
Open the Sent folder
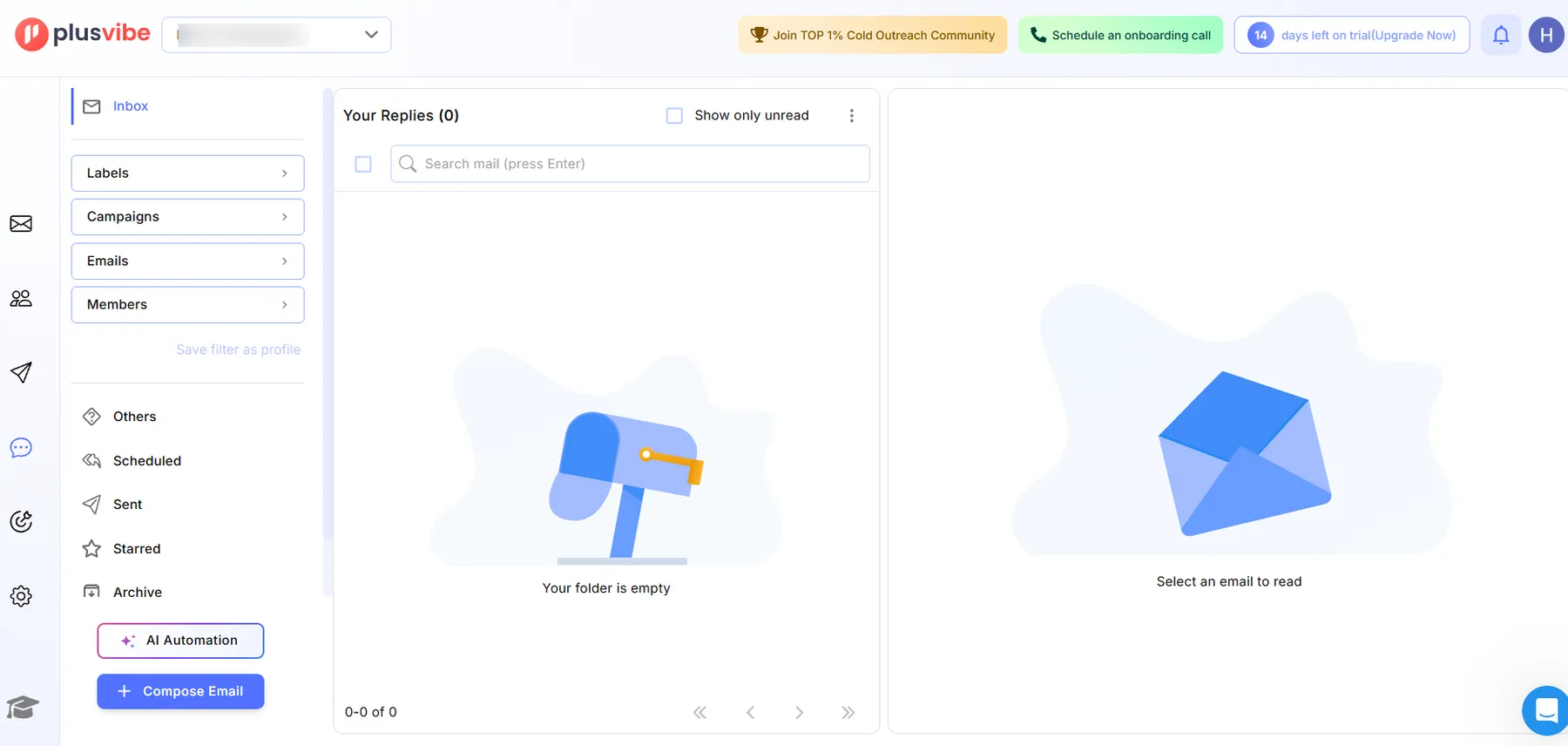(x=112, y=505)
